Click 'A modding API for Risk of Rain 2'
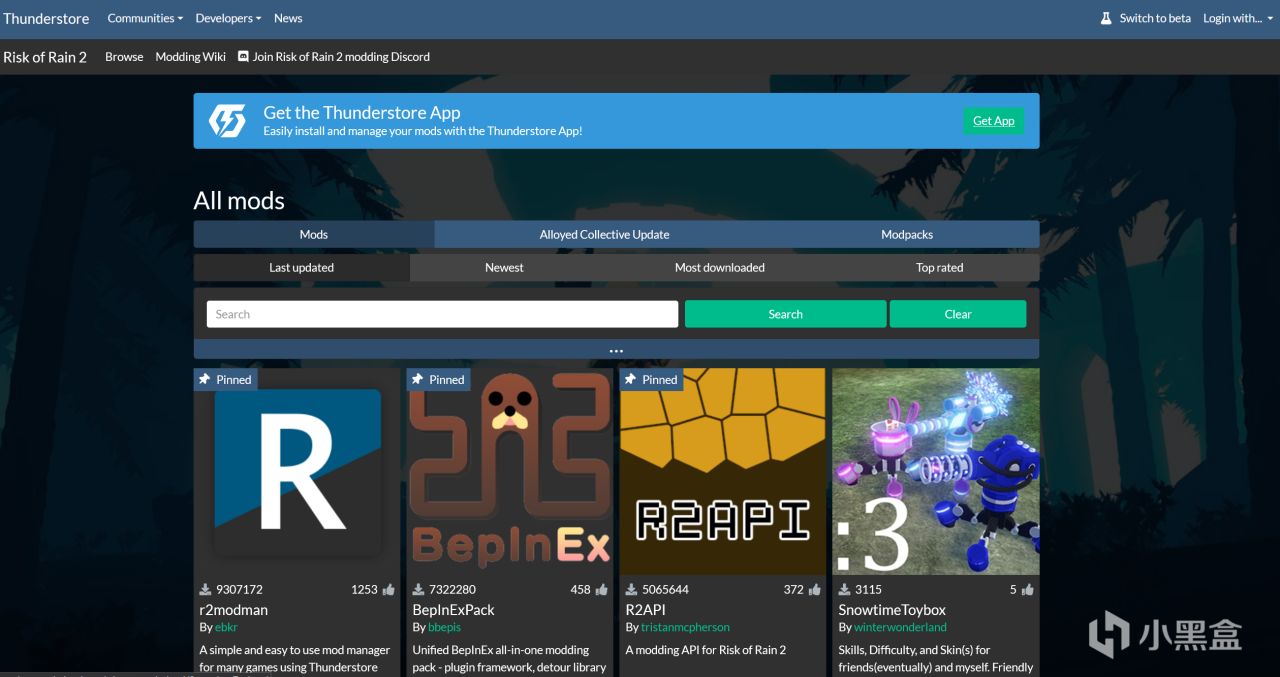 706,650
